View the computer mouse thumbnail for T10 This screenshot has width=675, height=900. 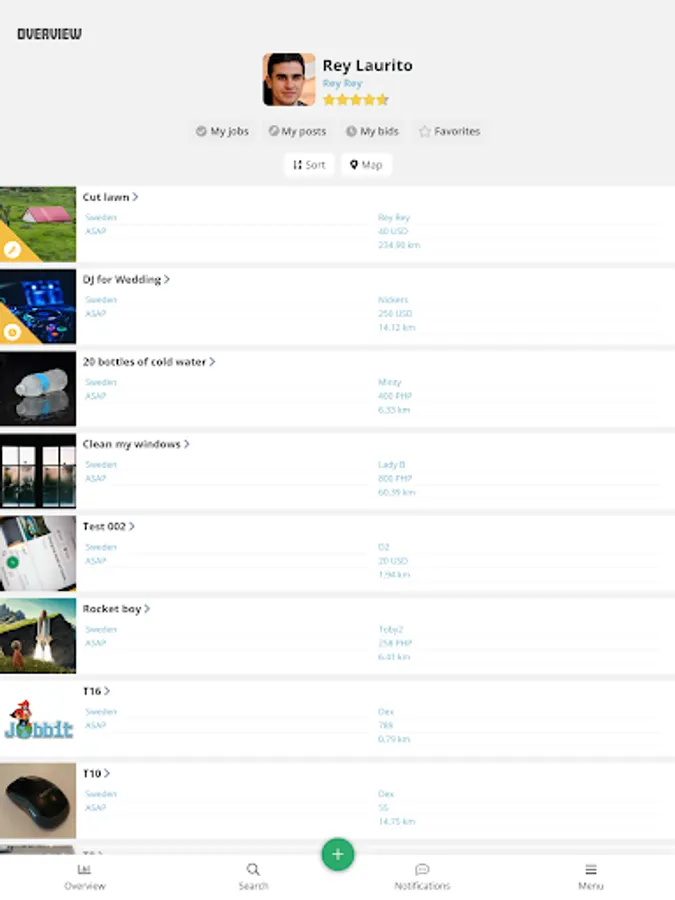tap(38, 800)
